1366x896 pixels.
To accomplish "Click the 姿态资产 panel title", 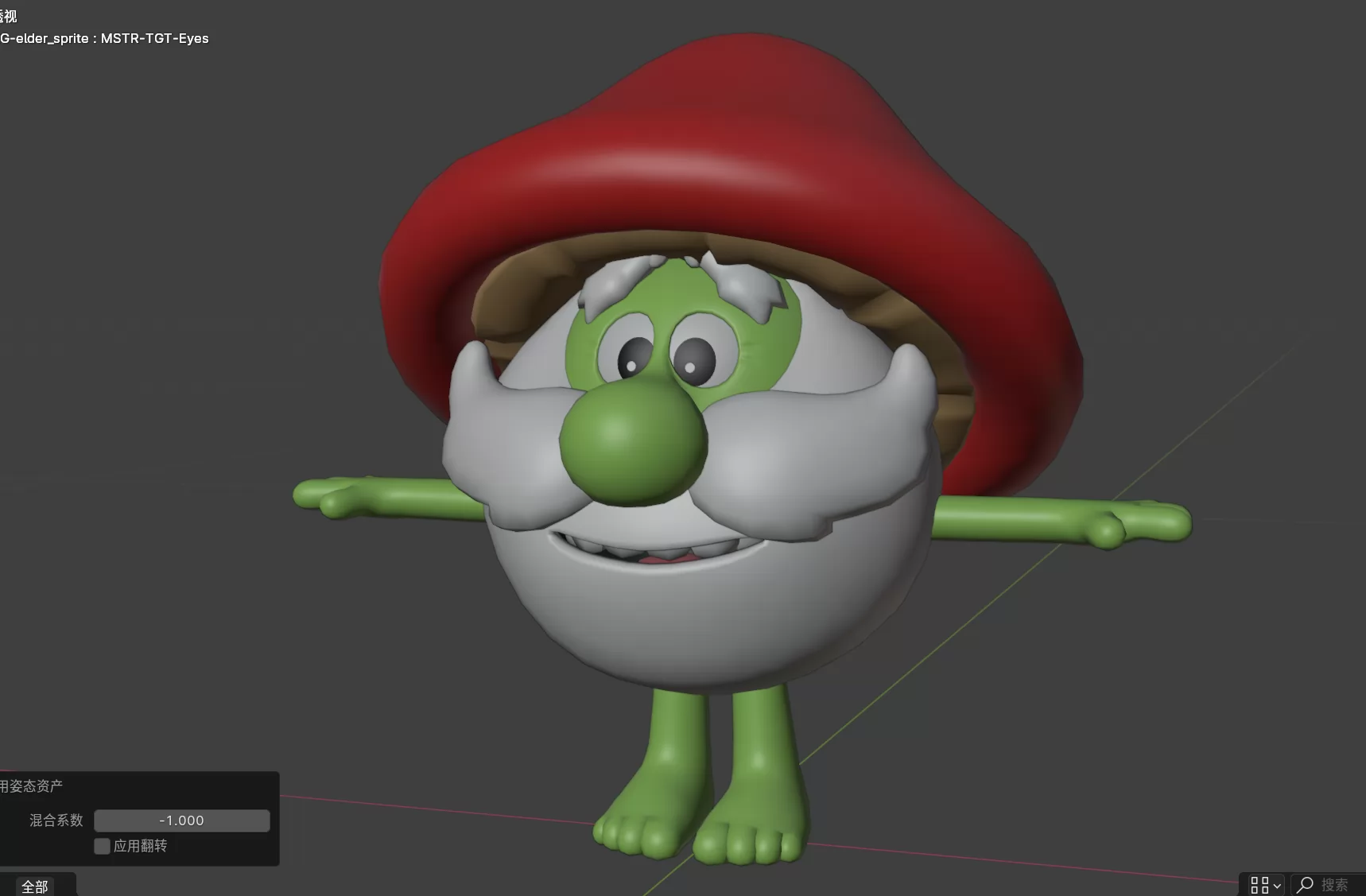I will coord(32,785).
